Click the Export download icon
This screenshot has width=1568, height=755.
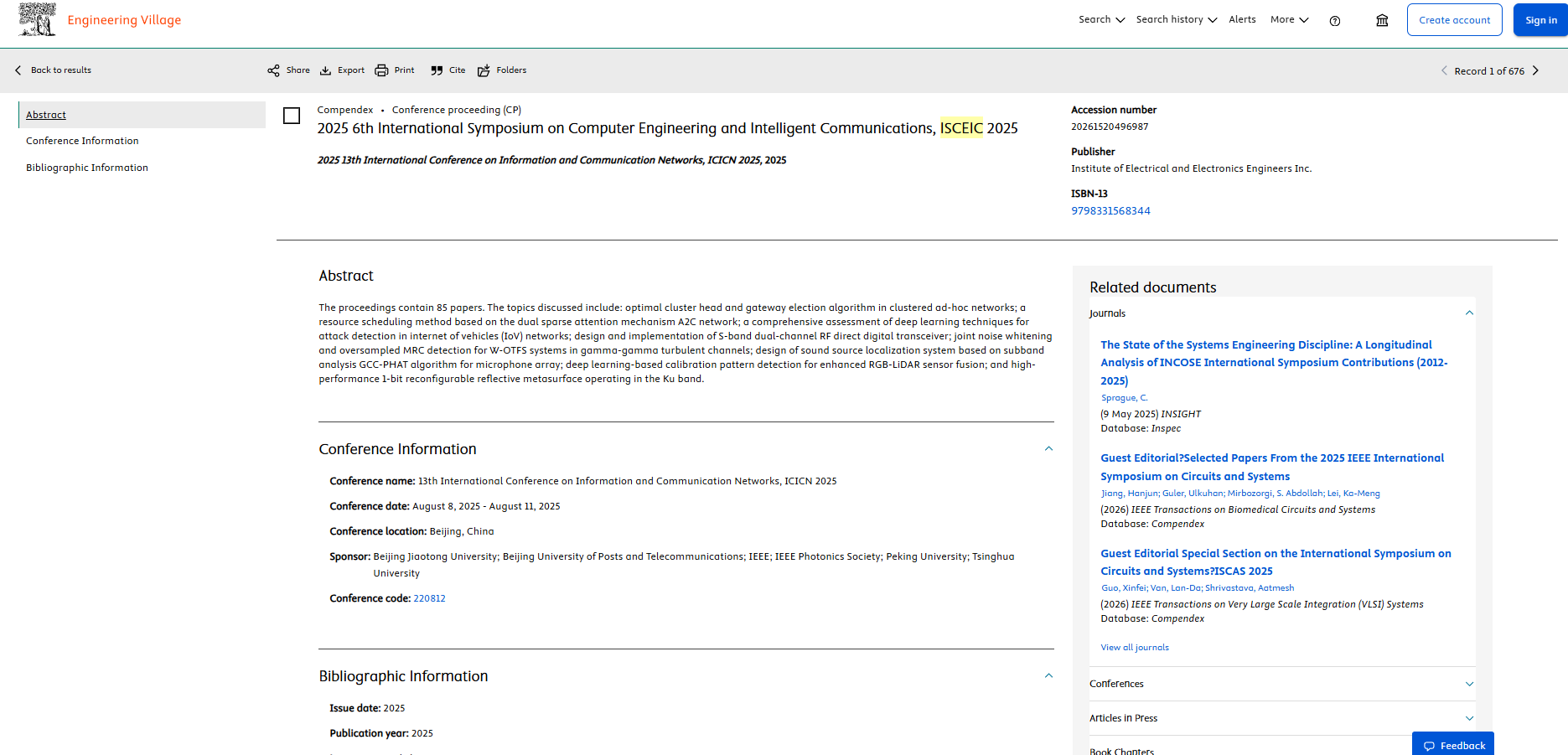click(326, 70)
